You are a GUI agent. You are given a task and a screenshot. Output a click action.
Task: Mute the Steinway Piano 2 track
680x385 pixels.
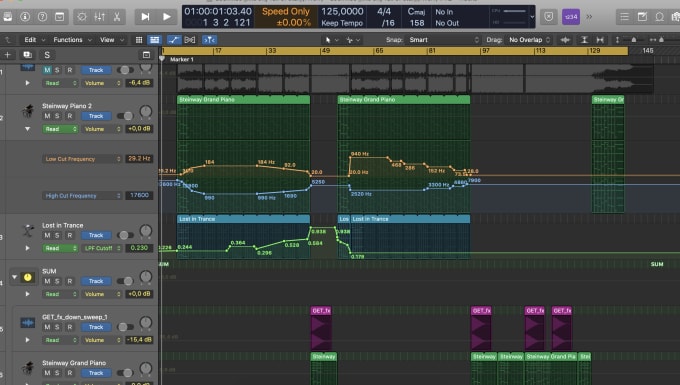[x=47, y=116]
